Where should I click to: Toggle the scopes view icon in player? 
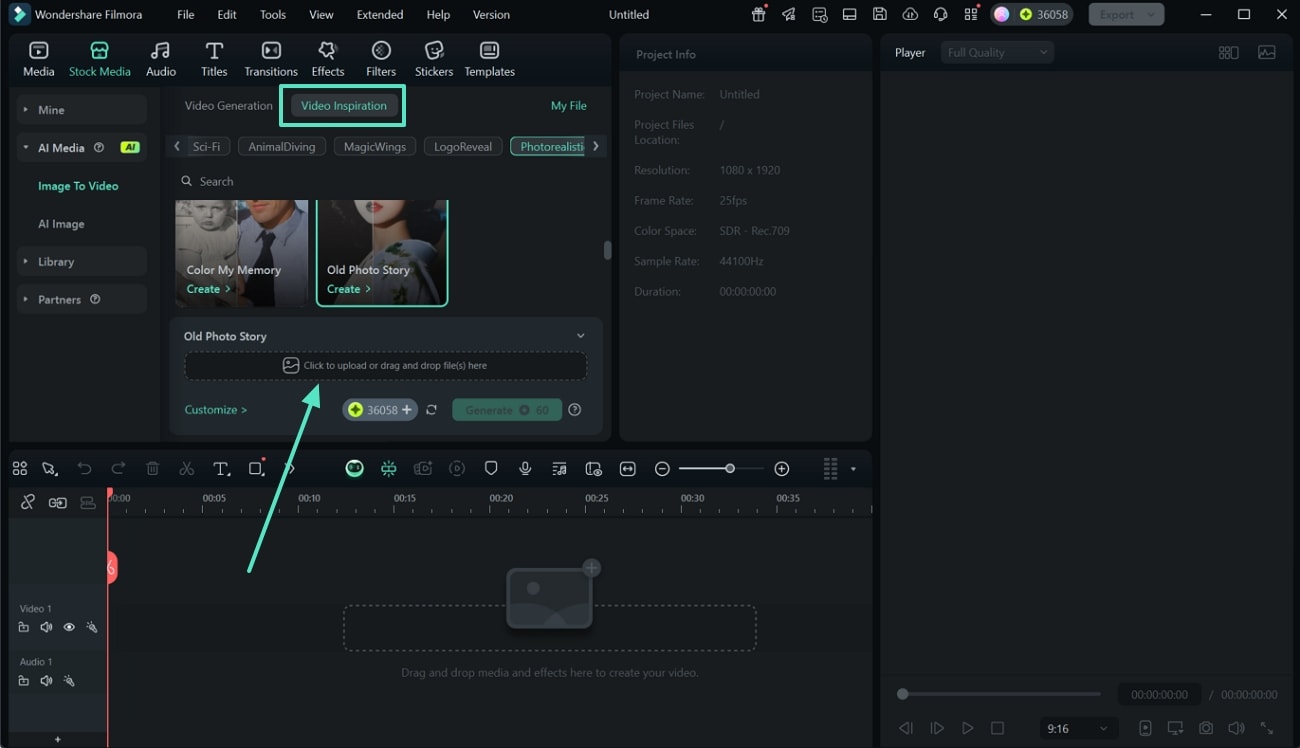[x=1266, y=53]
